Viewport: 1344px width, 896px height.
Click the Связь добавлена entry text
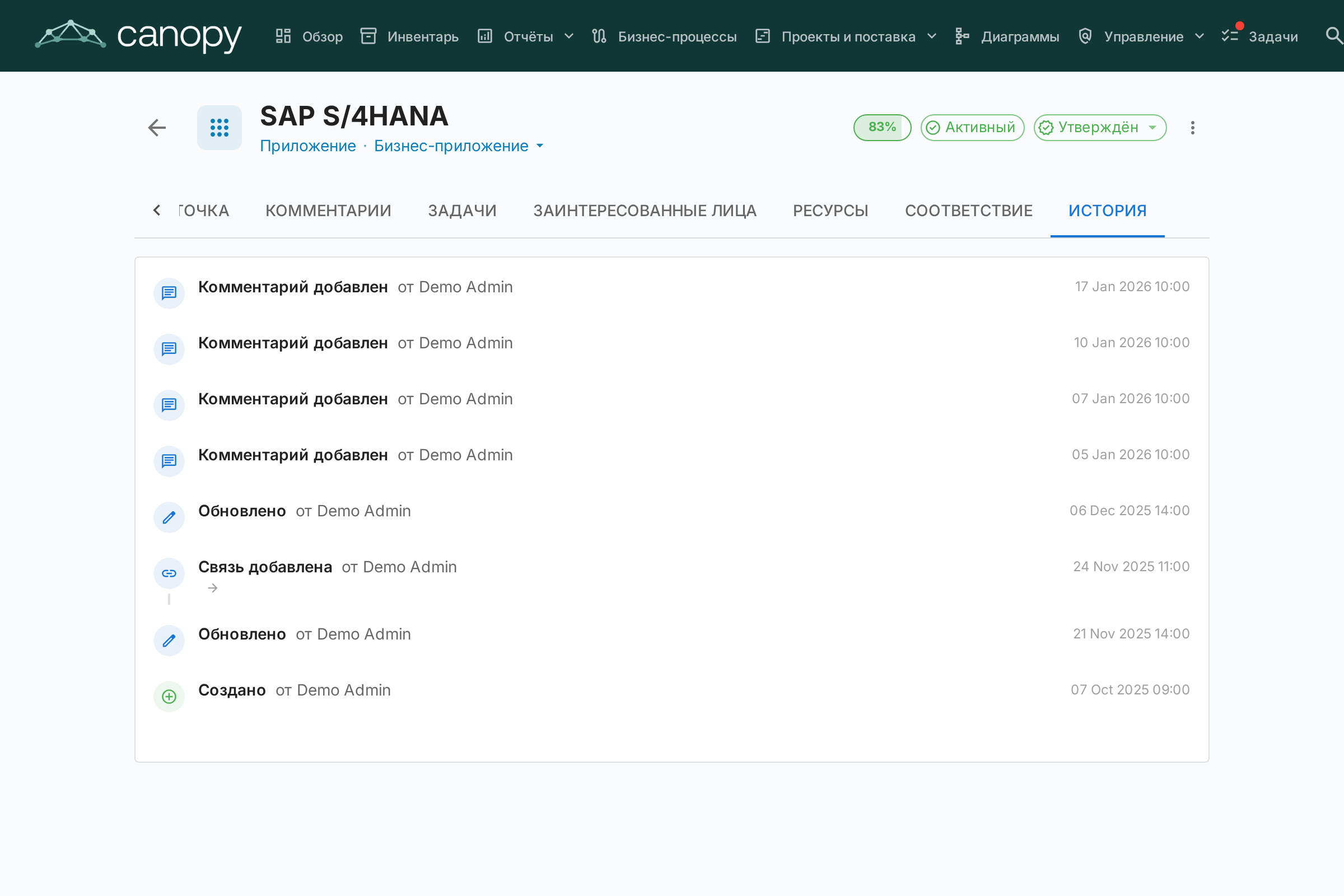(x=265, y=567)
